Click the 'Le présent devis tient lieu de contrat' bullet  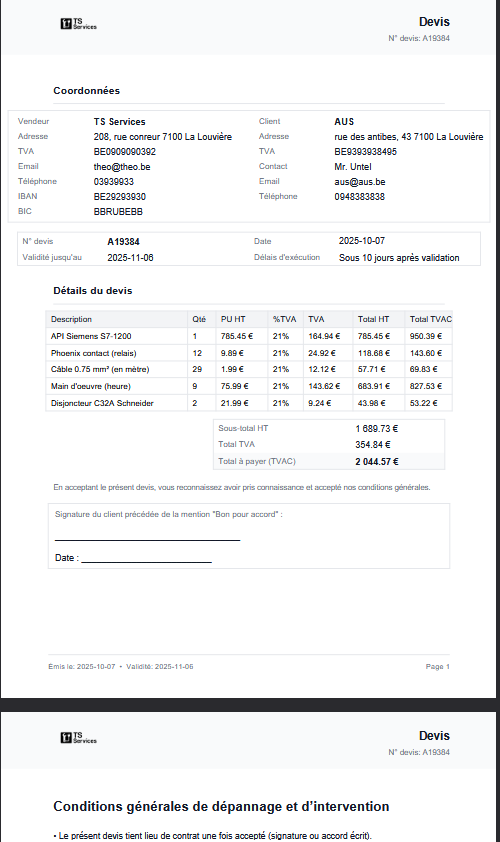213,836
